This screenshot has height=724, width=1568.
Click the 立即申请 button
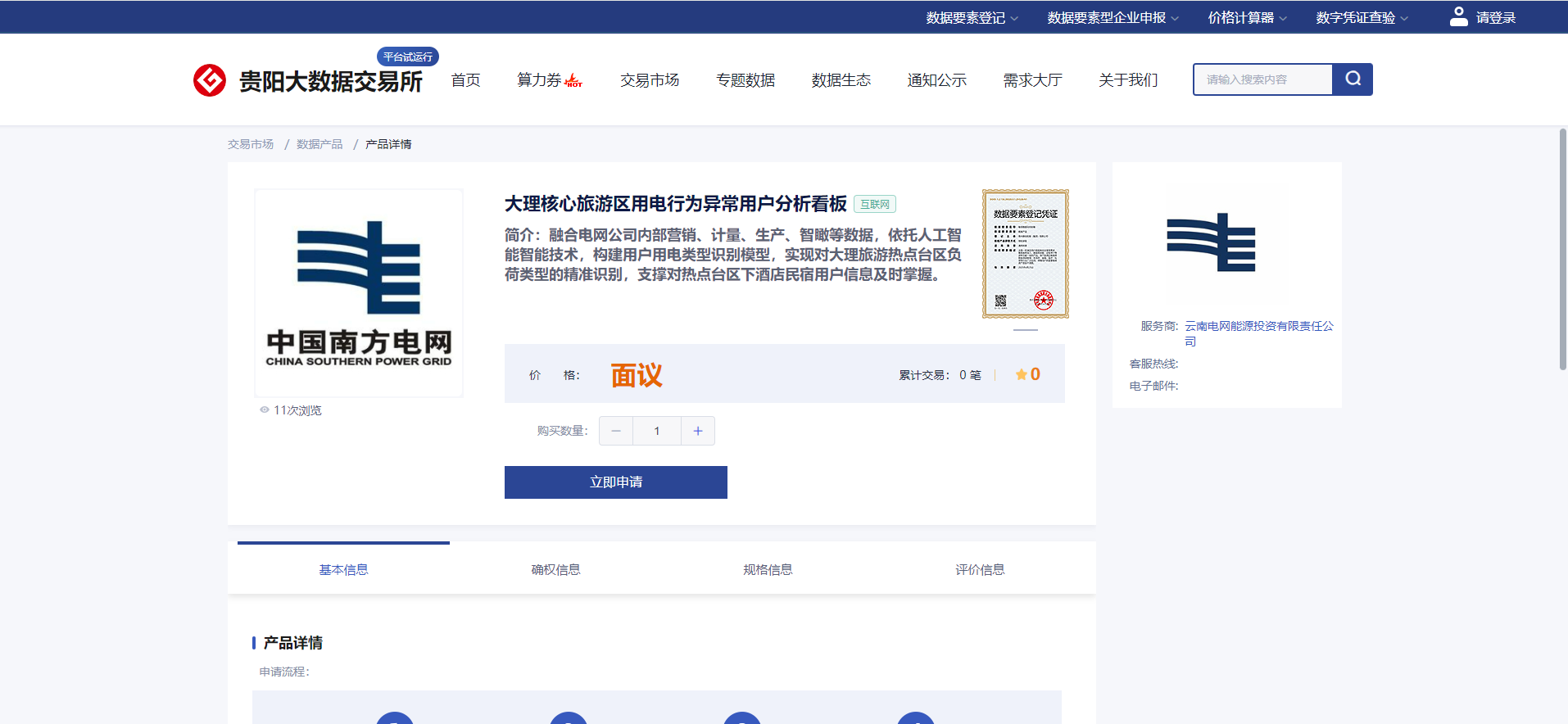616,482
